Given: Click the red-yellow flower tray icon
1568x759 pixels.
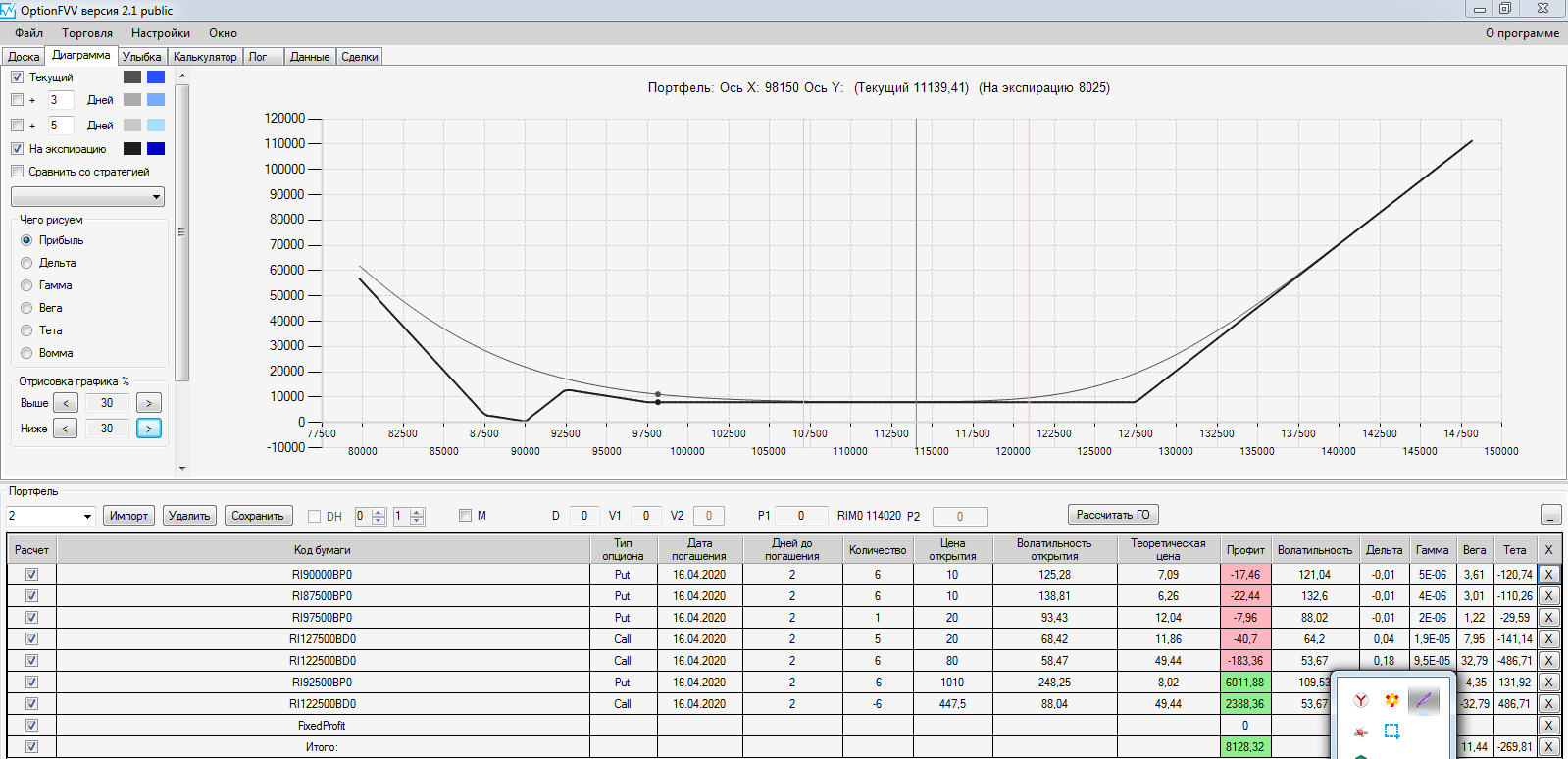Looking at the screenshot, I should (1391, 700).
